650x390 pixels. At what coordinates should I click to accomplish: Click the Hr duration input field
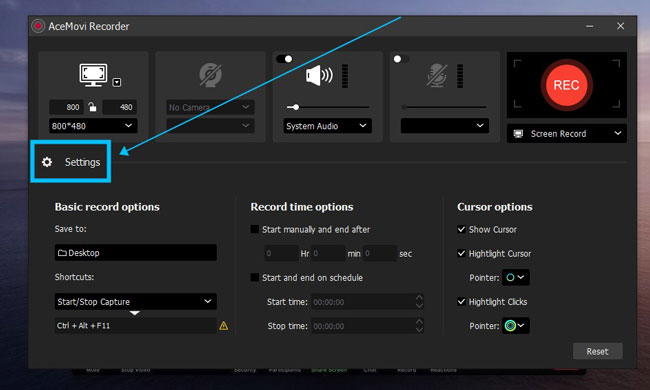click(281, 253)
